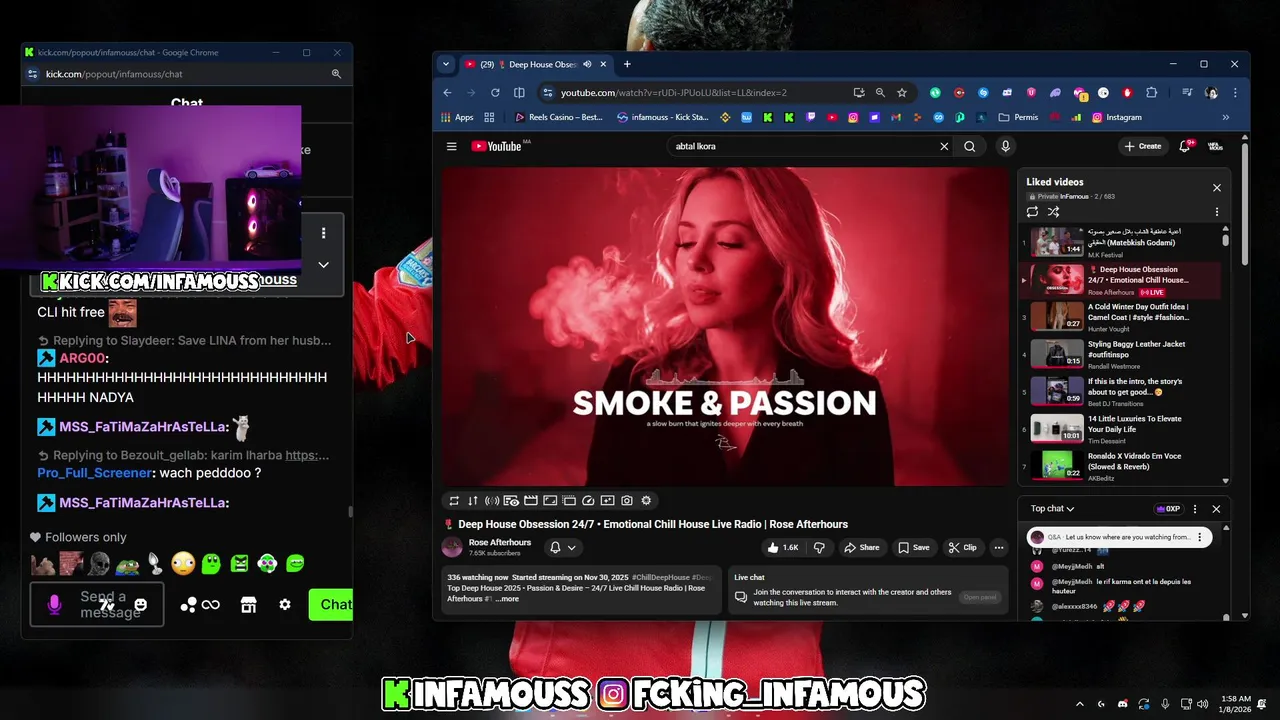Click the screenshot camera icon below the player
The width and height of the screenshot is (1280, 720).
coord(627,500)
